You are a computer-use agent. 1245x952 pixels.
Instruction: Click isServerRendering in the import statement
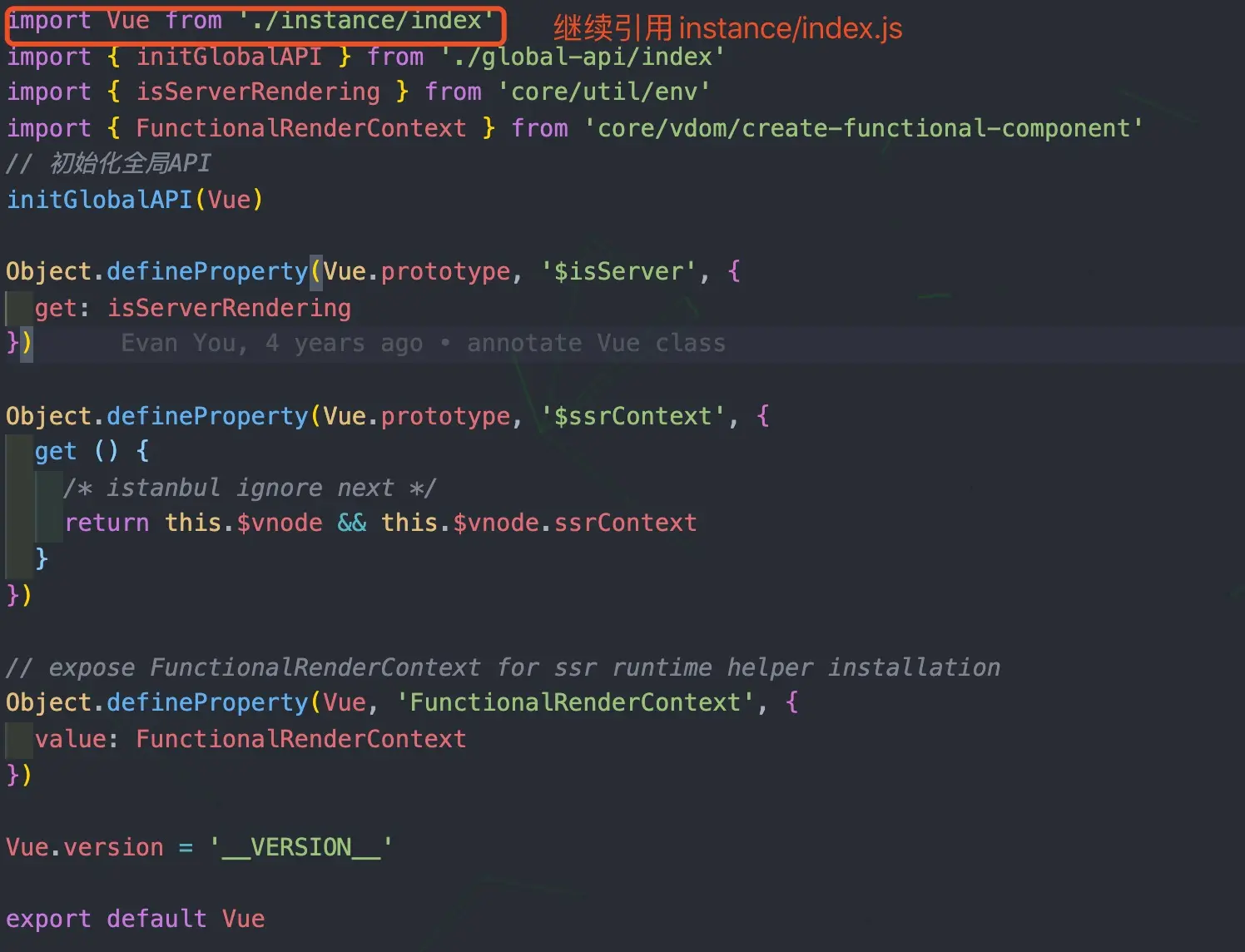(258, 92)
